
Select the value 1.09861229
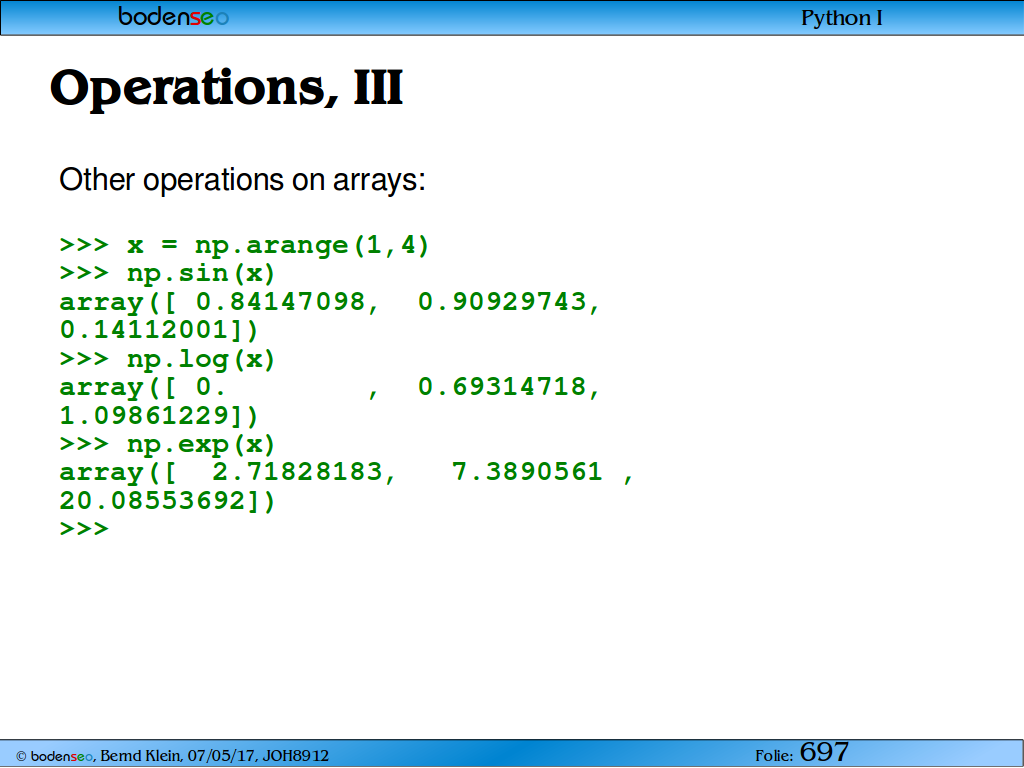[144, 415]
